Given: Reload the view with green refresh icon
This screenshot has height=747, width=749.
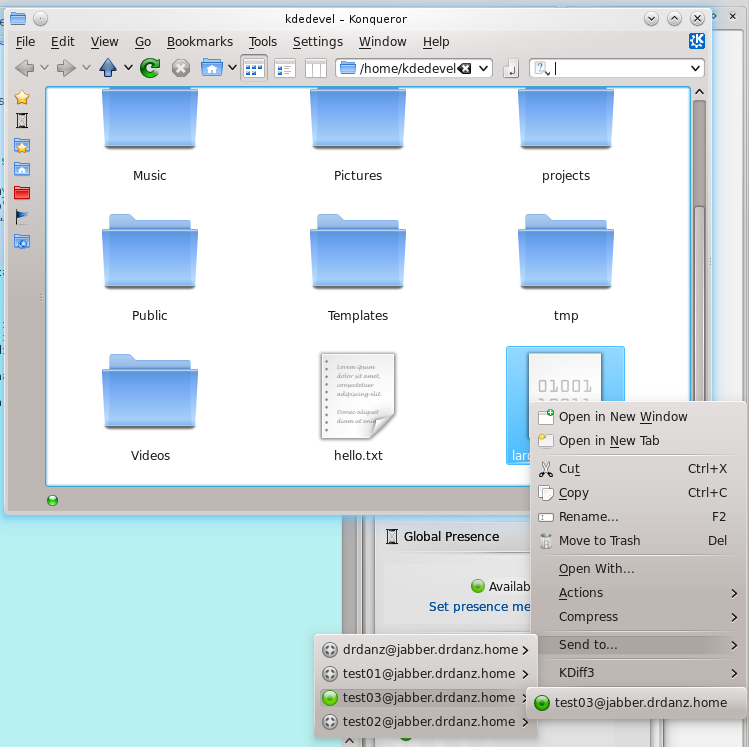Looking at the screenshot, I should 150,68.
